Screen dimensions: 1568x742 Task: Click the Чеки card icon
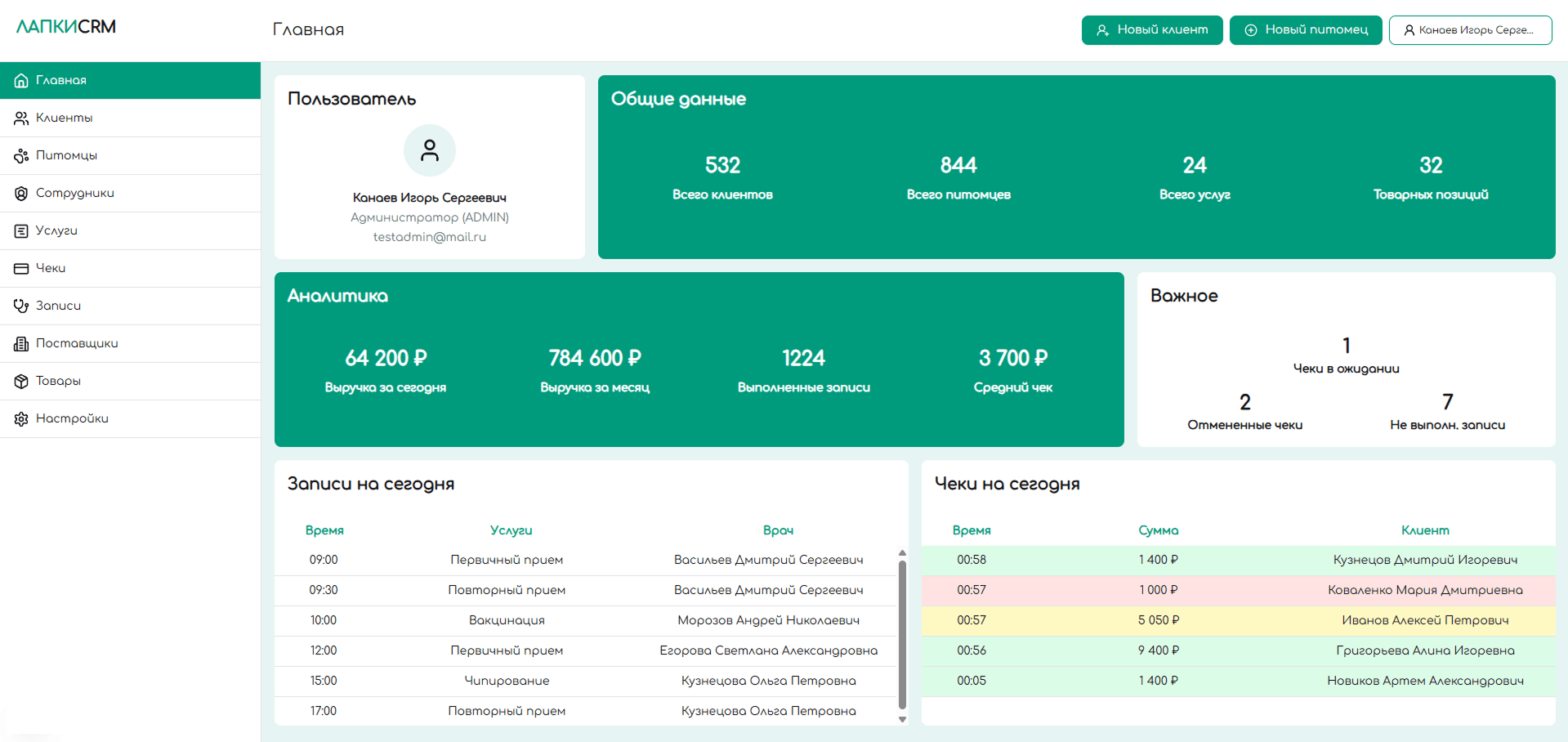[x=21, y=269]
